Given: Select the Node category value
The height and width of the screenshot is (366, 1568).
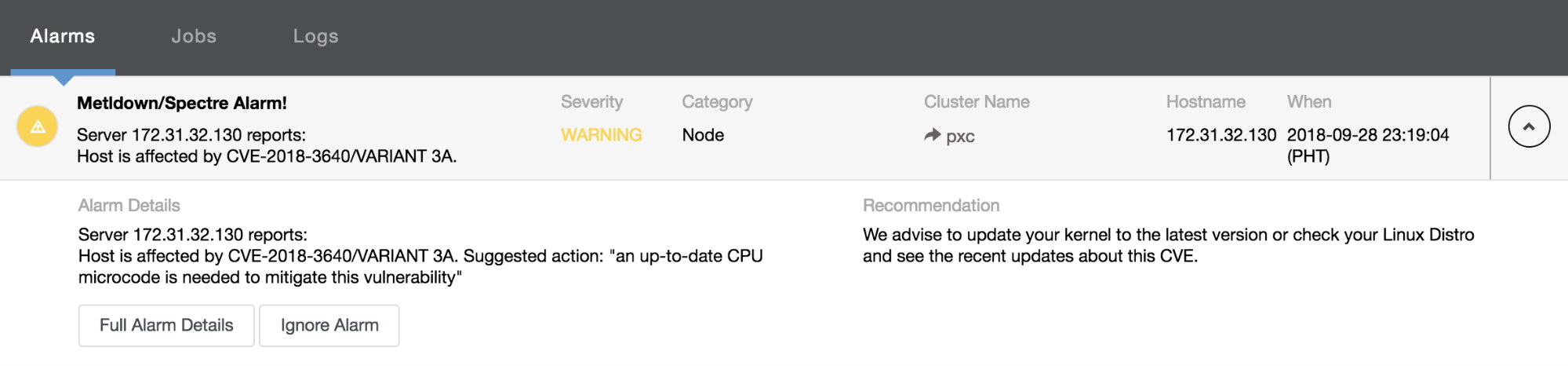Looking at the screenshot, I should (703, 135).
